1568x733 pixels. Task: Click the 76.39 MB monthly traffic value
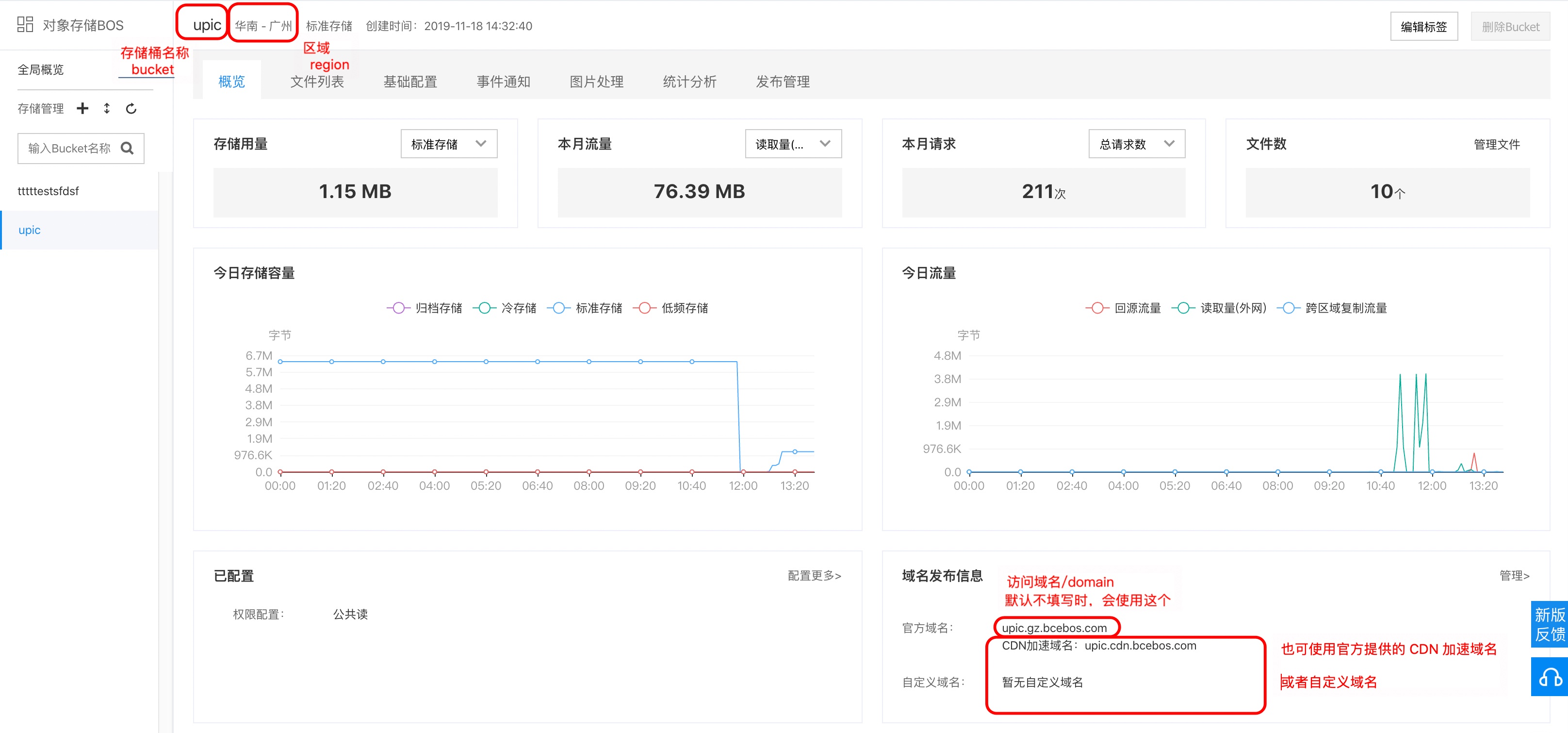click(700, 192)
